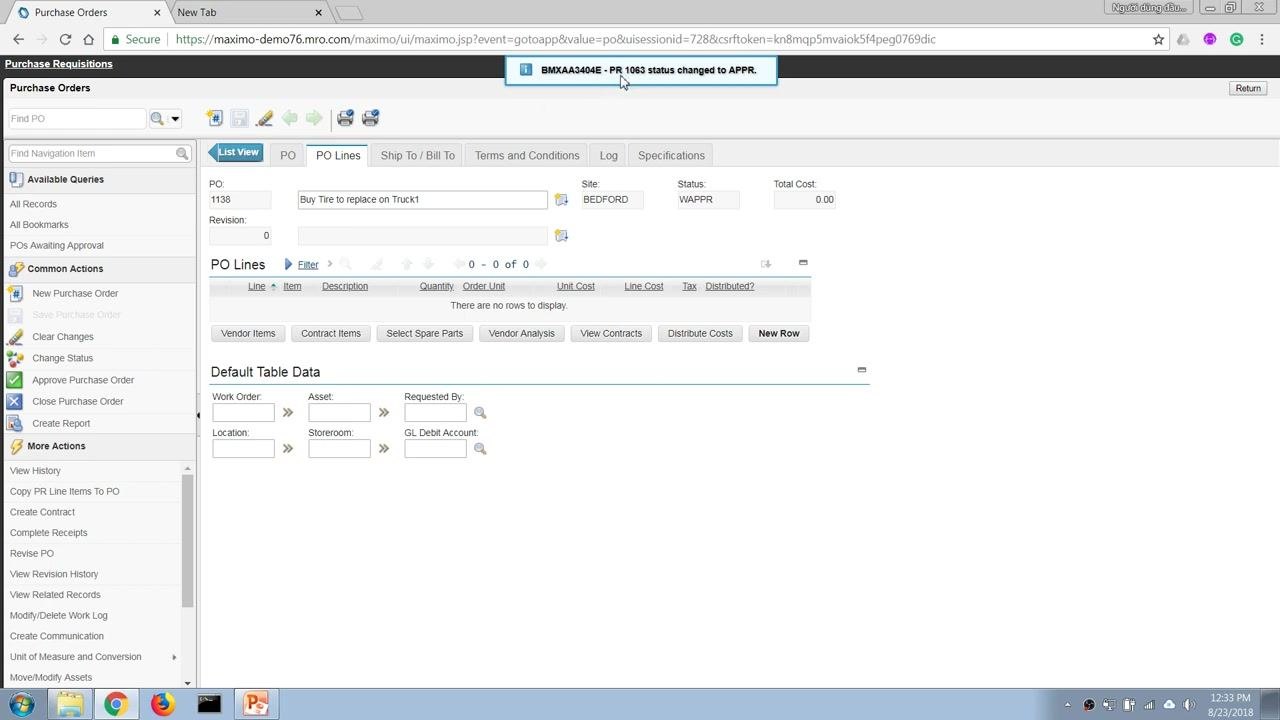Screen dimensions: 1280x720
Task: Click the Filter link in PO Lines
Action: (x=308, y=265)
